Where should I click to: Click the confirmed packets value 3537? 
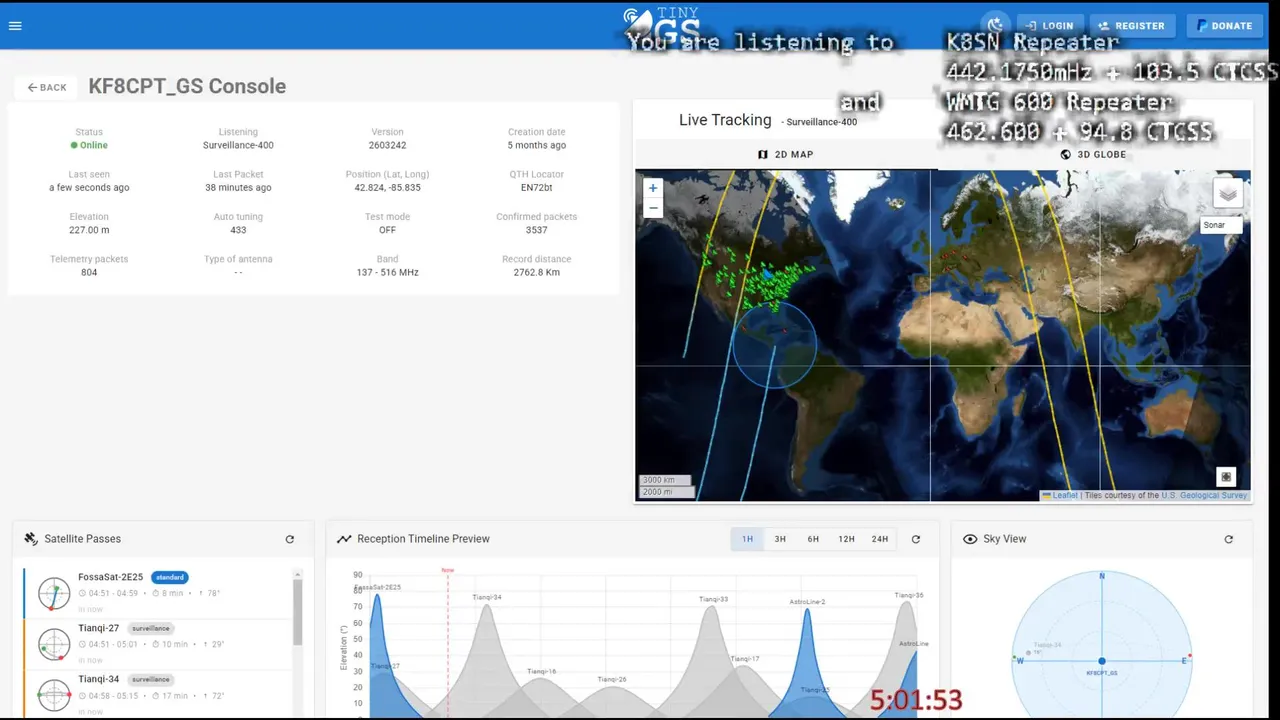pos(537,230)
